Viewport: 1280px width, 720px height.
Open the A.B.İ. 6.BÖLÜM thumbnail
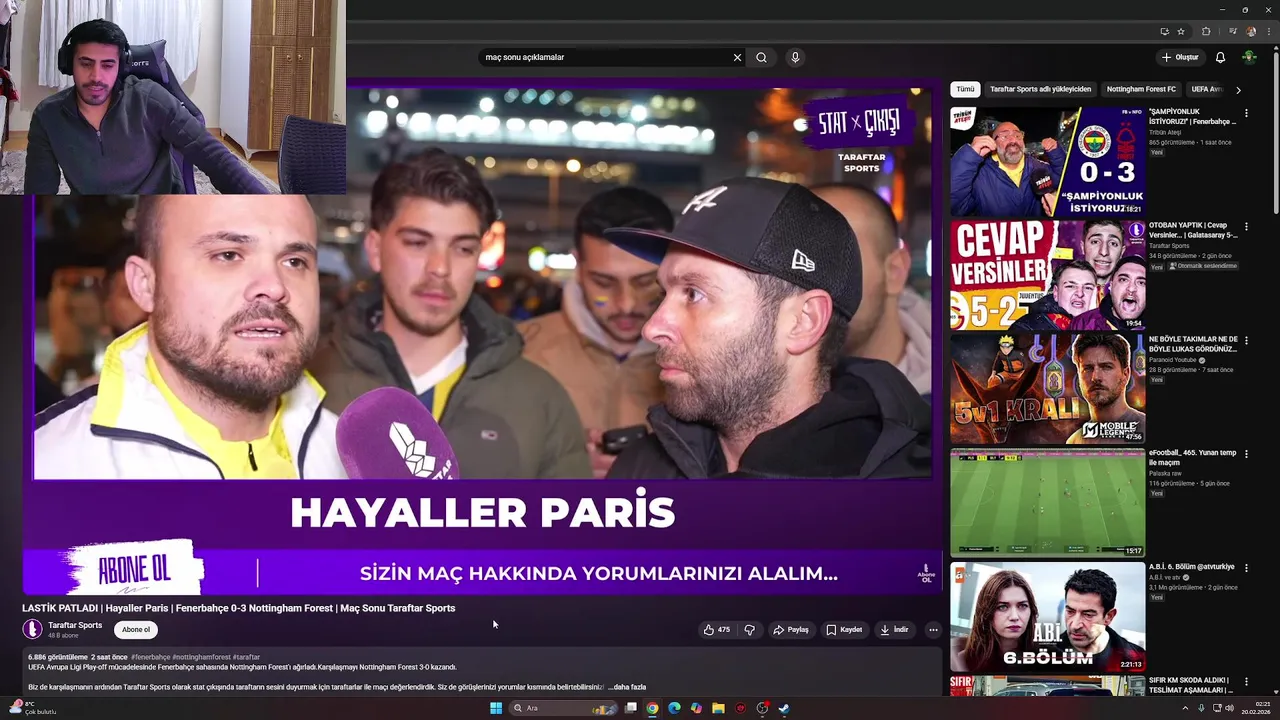(x=1047, y=616)
